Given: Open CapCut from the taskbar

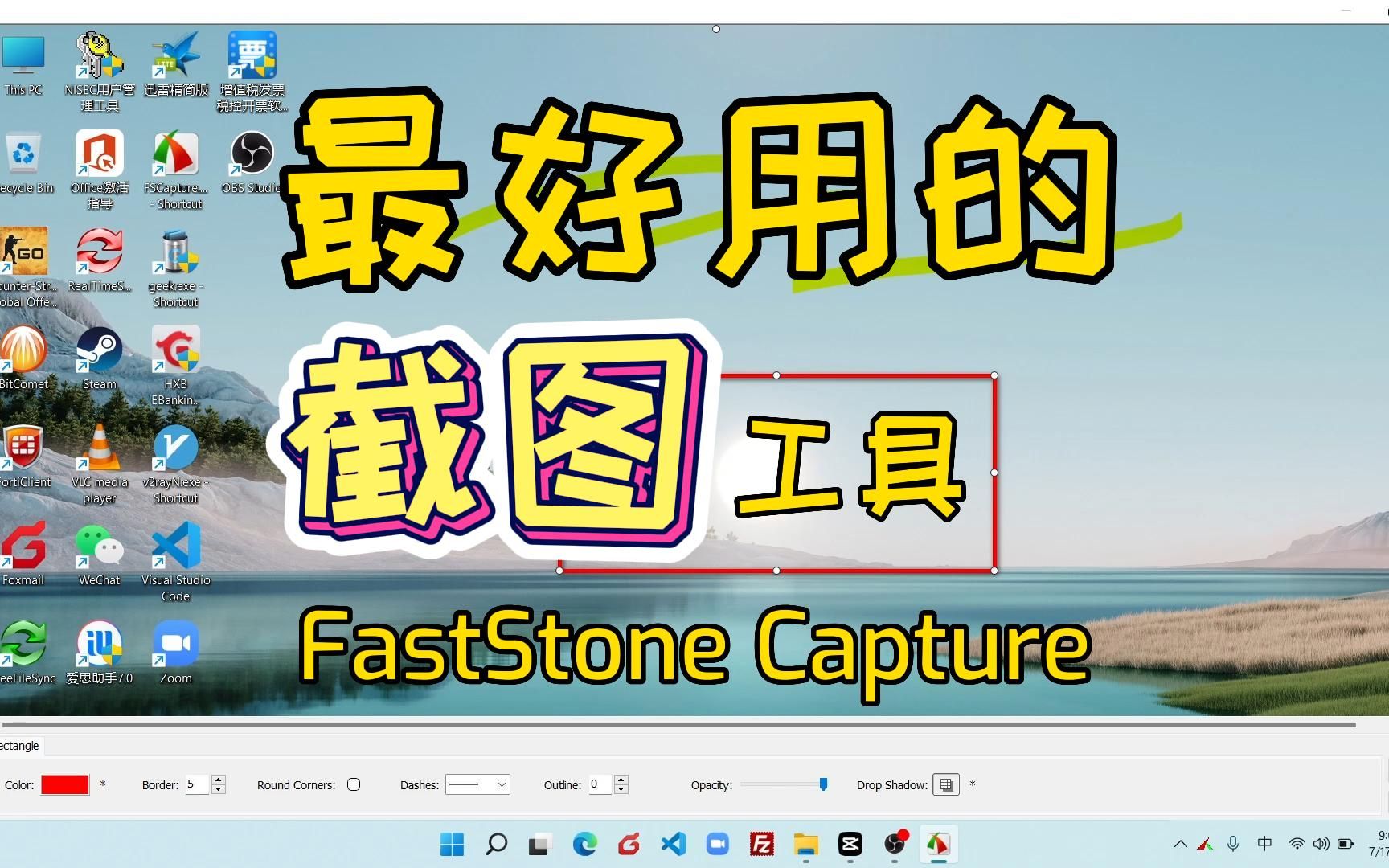Looking at the screenshot, I should 850,844.
